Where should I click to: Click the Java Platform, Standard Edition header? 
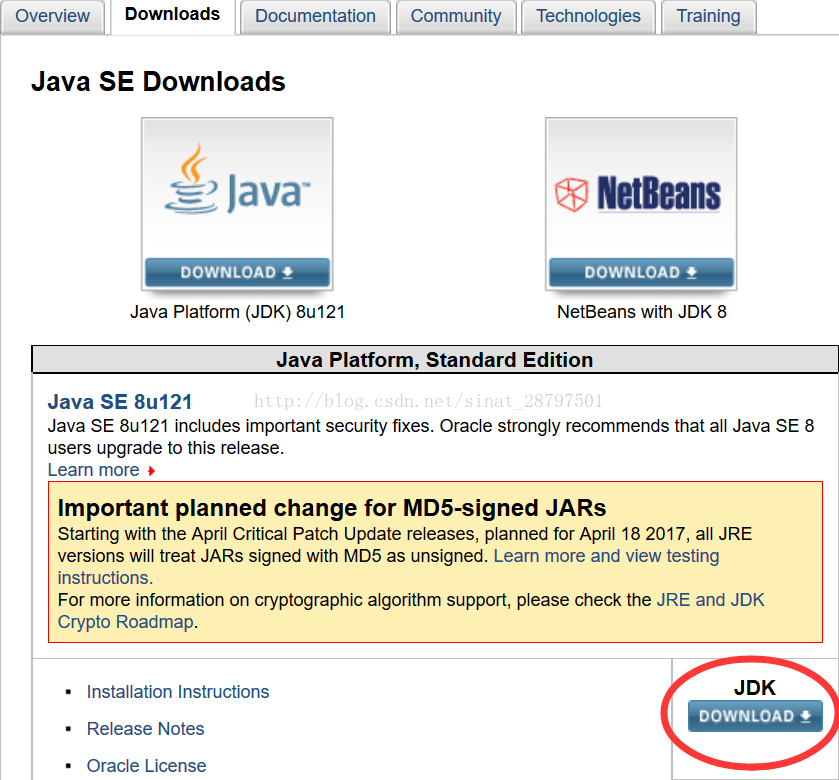434,360
